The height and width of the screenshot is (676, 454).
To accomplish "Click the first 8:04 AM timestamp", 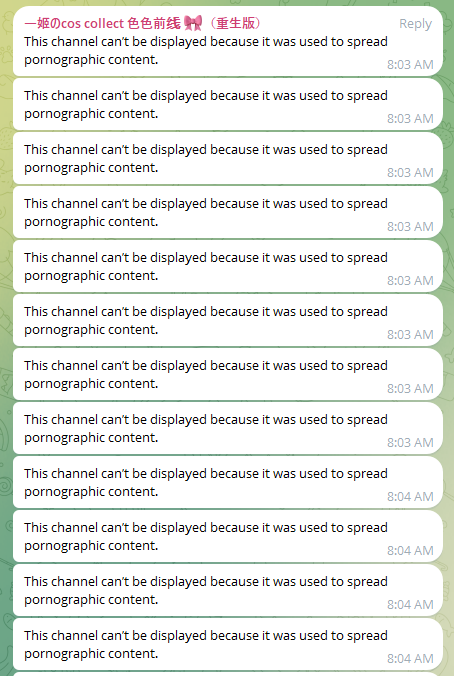I will [x=410, y=497].
